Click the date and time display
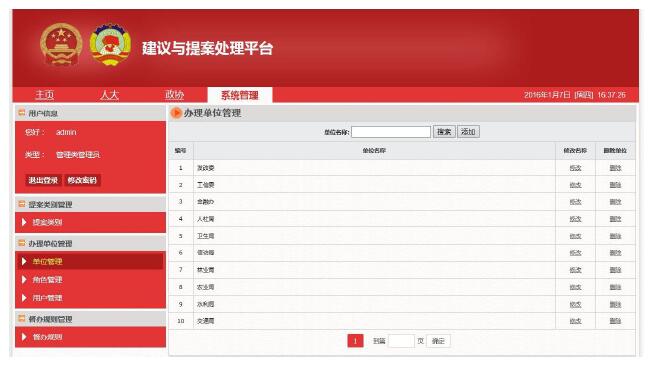The width and height of the screenshot is (650, 371). point(575,95)
